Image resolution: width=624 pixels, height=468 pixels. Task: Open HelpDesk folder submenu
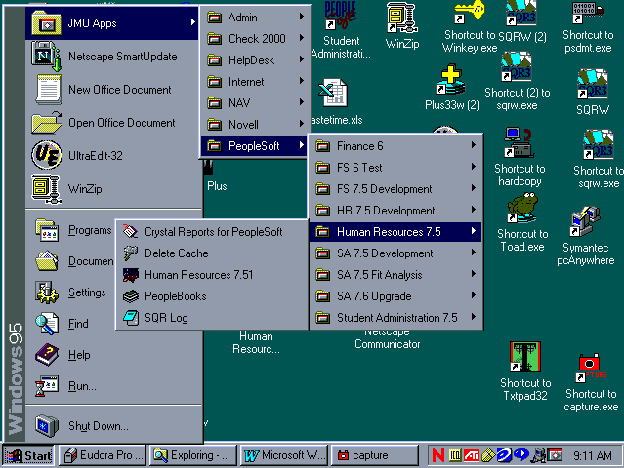pos(255,60)
